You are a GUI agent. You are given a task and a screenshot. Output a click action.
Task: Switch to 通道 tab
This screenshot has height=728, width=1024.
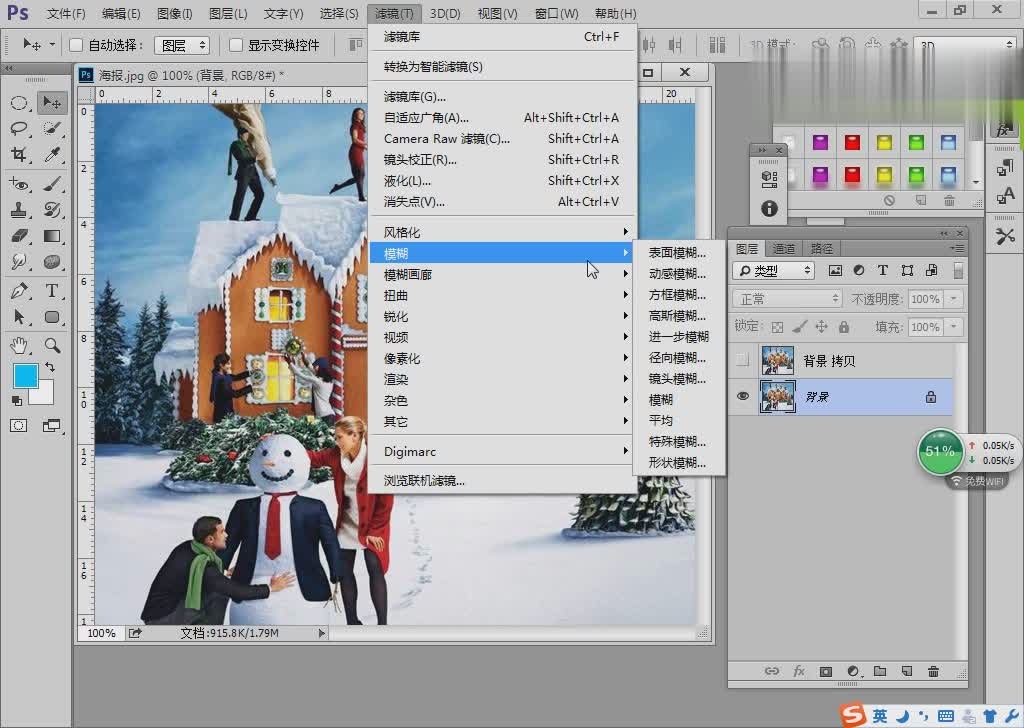[x=784, y=249]
